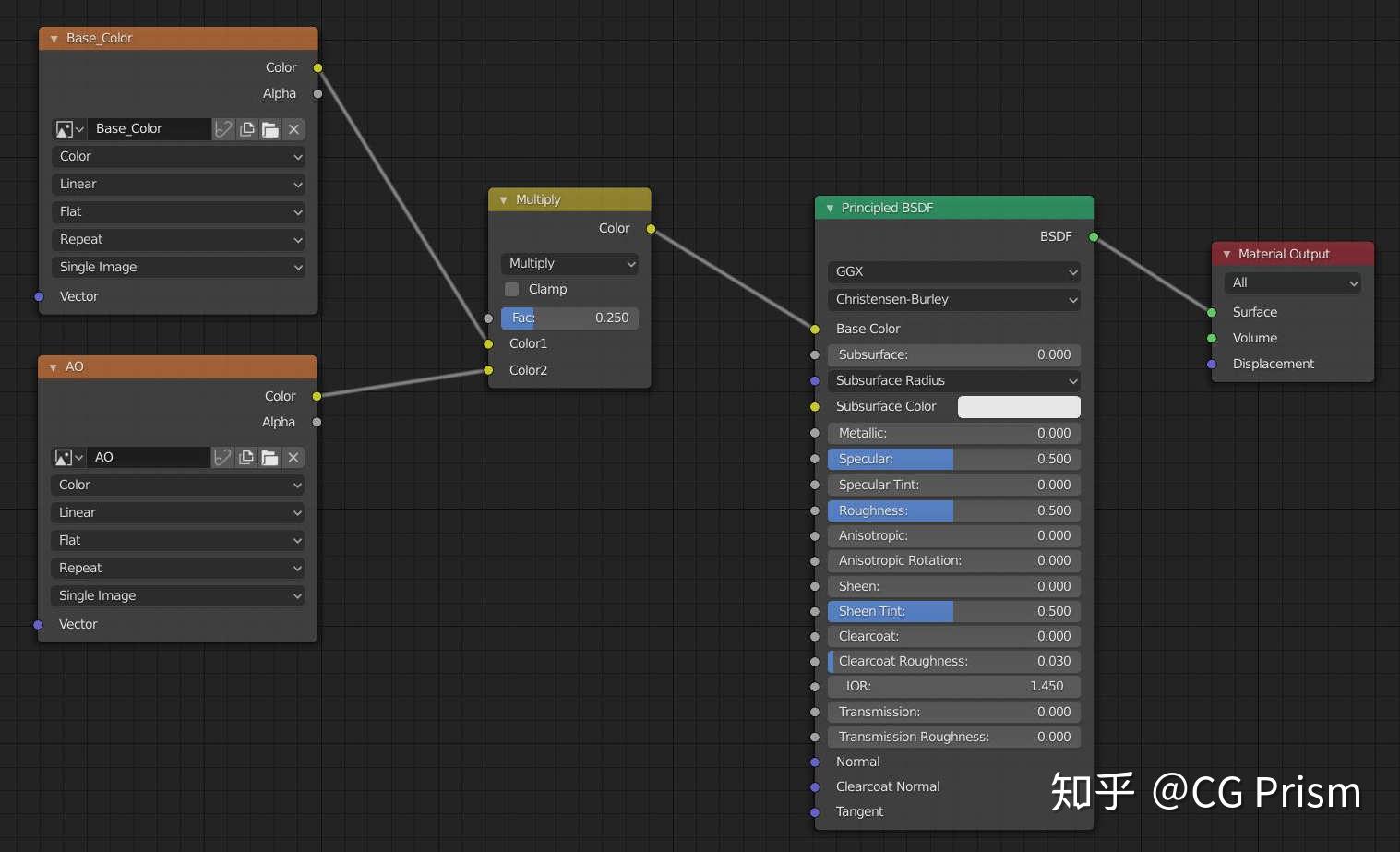
Task: Open the All target dropdown in Material Output
Action: click(x=1293, y=283)
